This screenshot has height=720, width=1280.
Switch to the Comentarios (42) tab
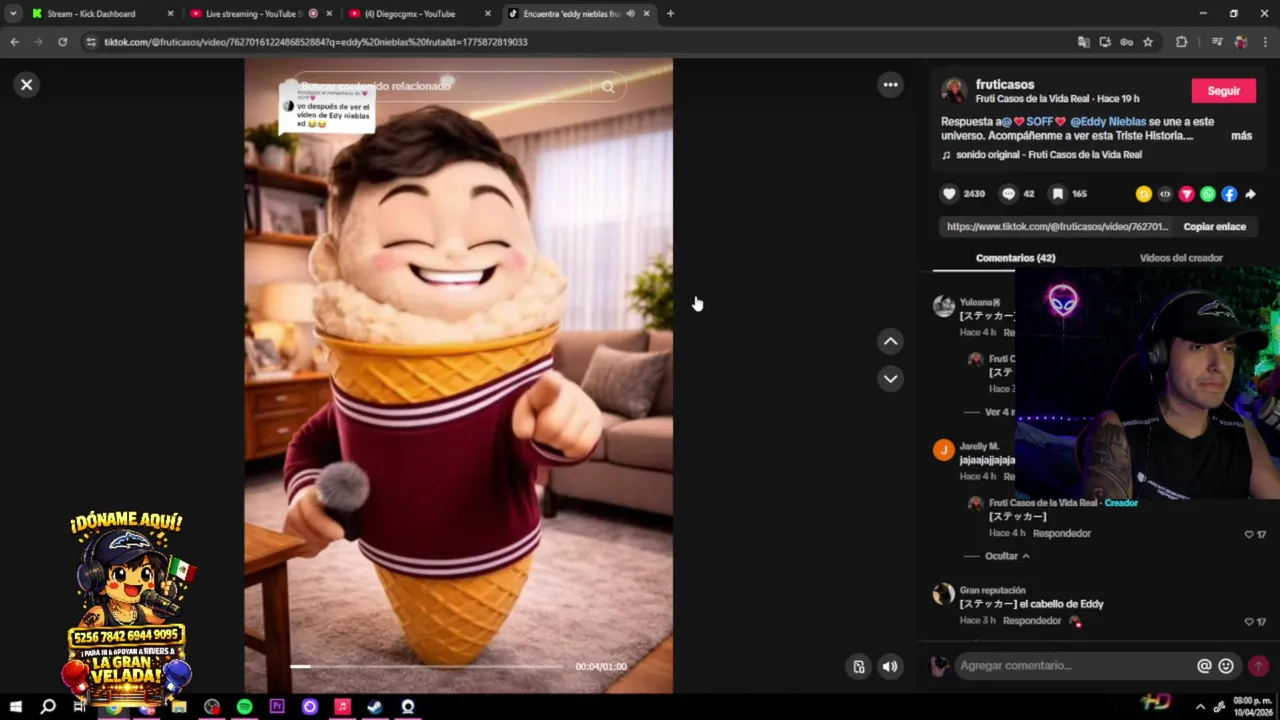(x=1015, y=258)
